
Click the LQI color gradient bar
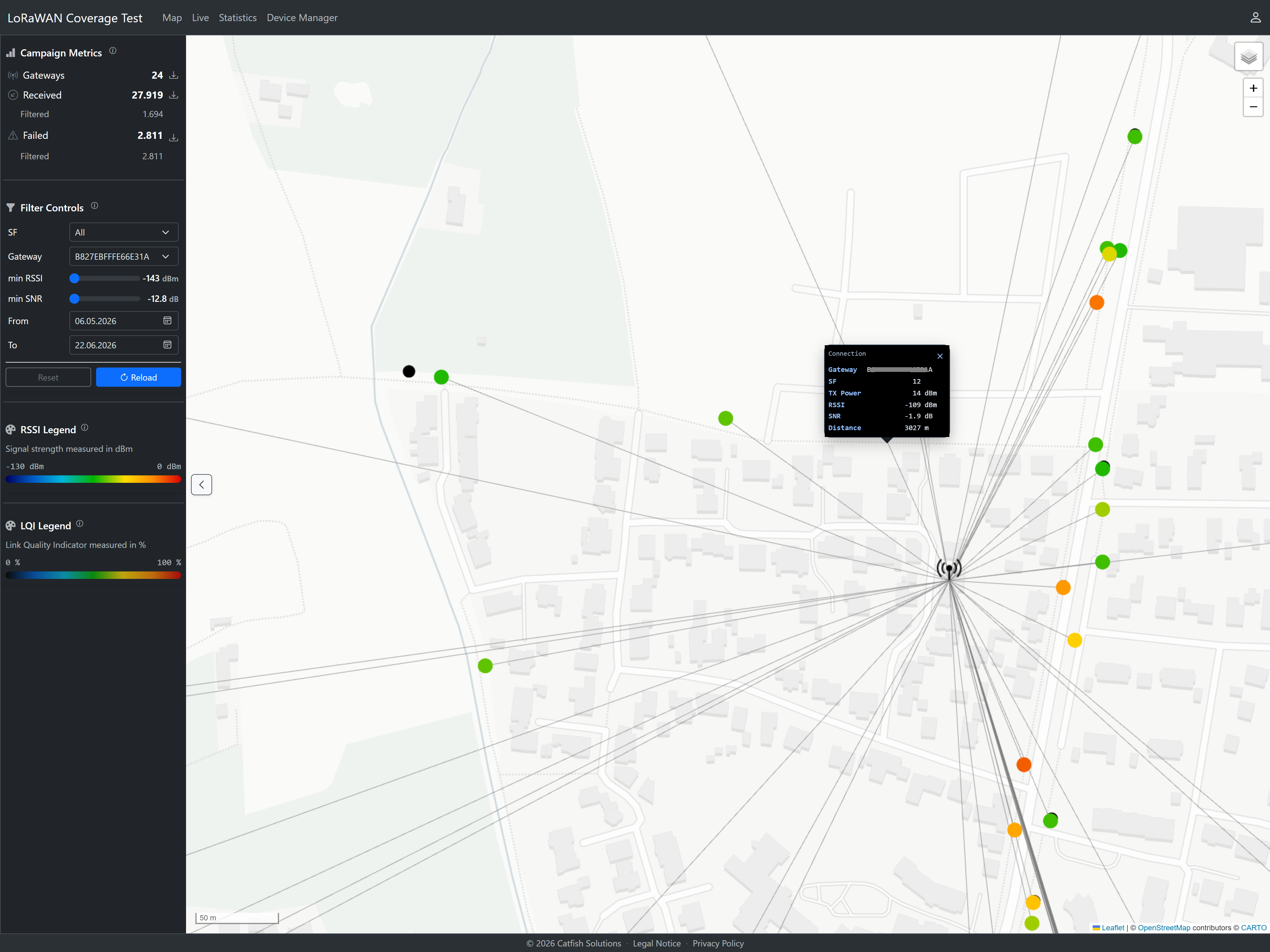[93, 575]
